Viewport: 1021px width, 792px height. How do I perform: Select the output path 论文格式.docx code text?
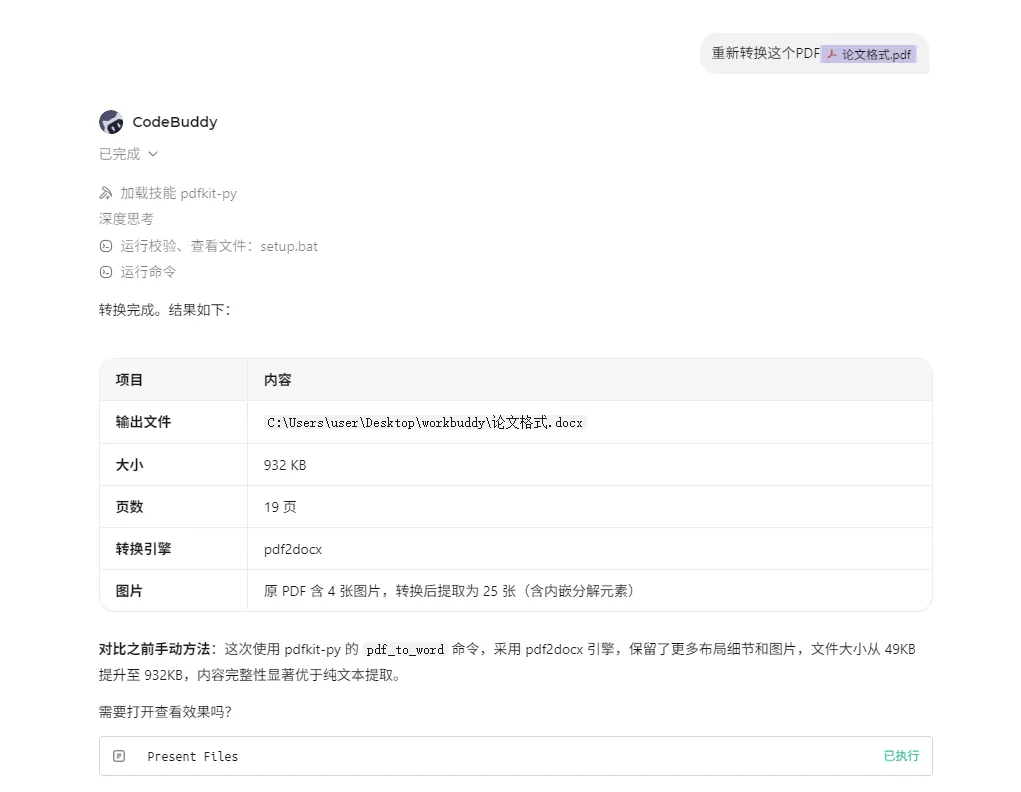[x=425, y=423]
